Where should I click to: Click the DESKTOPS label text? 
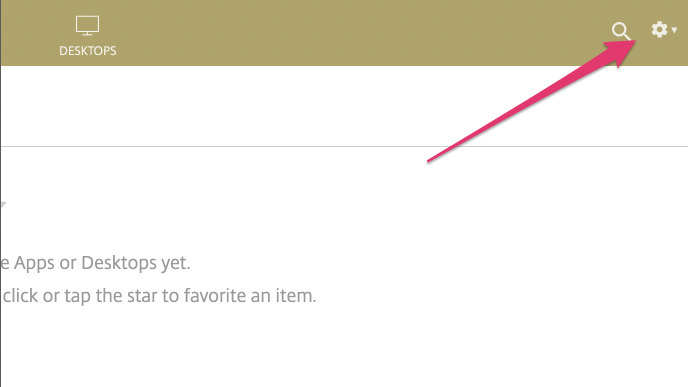tap(88, 51)
